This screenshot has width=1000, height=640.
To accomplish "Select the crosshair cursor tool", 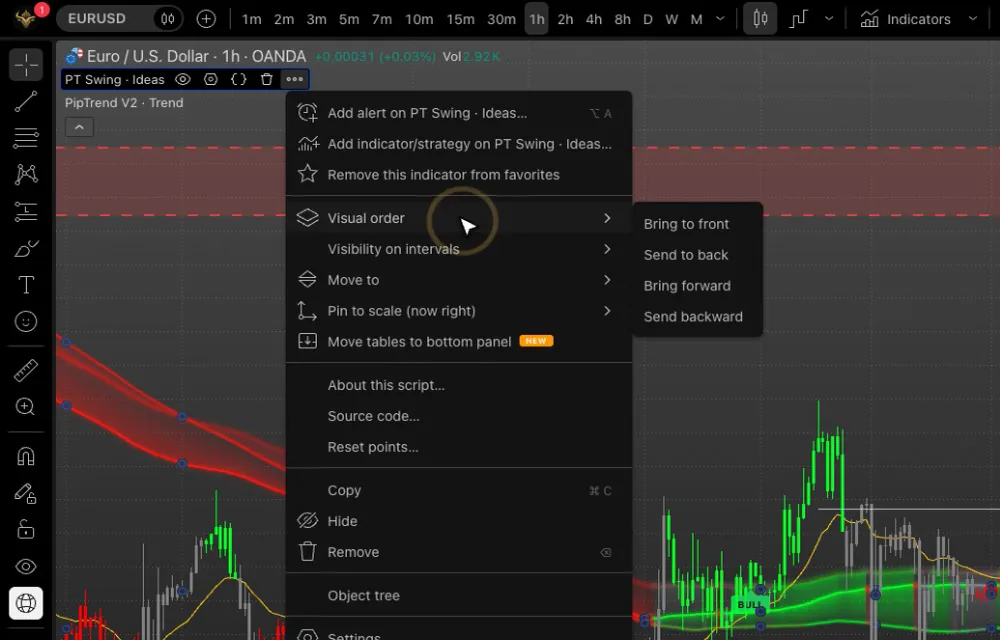I will point(26,64).
